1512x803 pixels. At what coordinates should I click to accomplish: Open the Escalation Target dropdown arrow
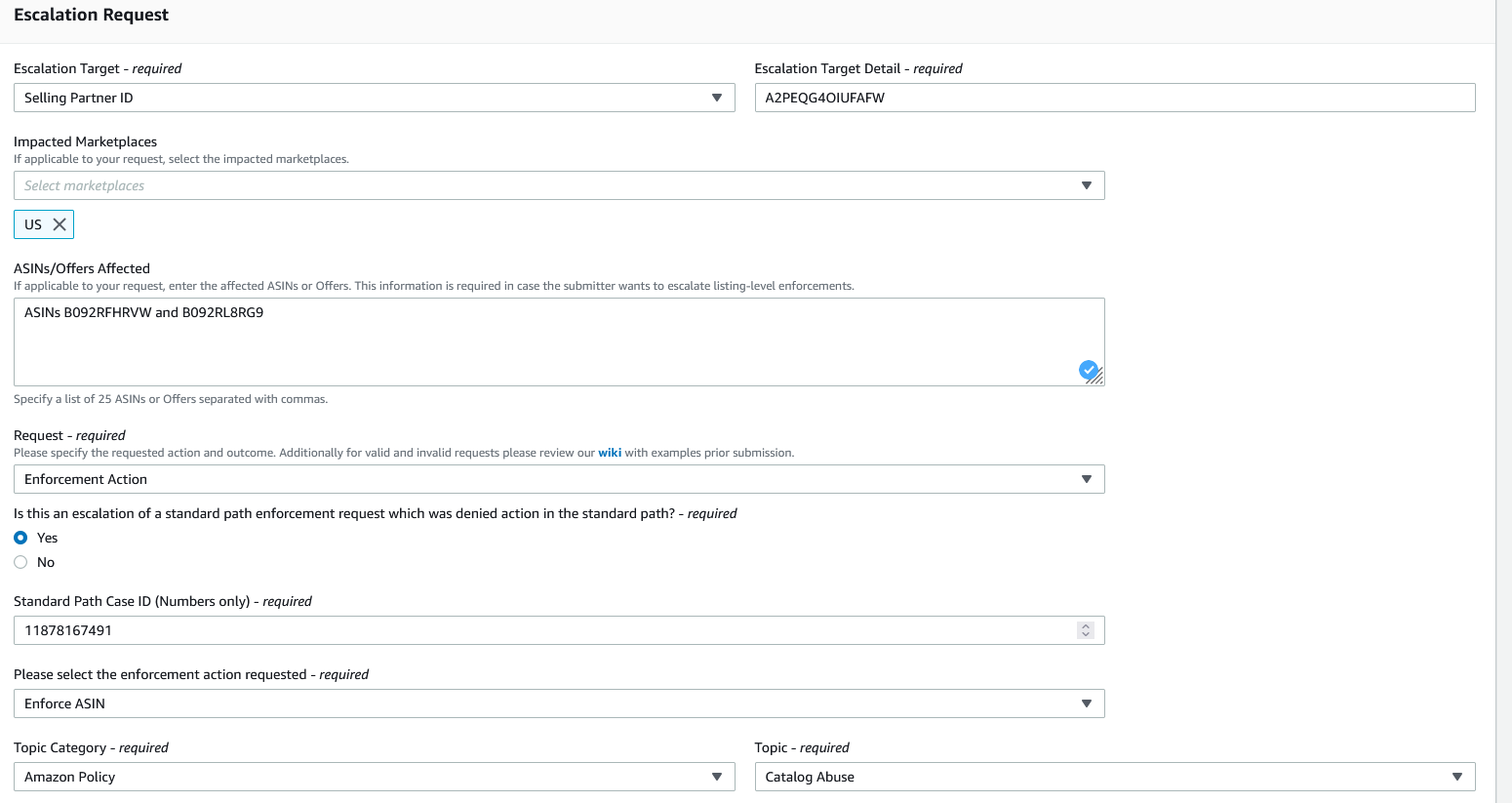[717, 98]
